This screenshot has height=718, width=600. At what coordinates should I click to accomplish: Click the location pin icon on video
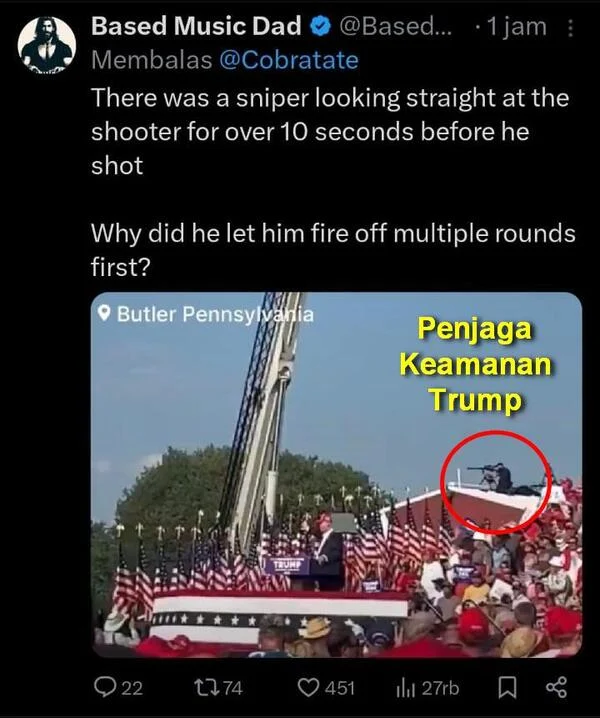[105, 314]
